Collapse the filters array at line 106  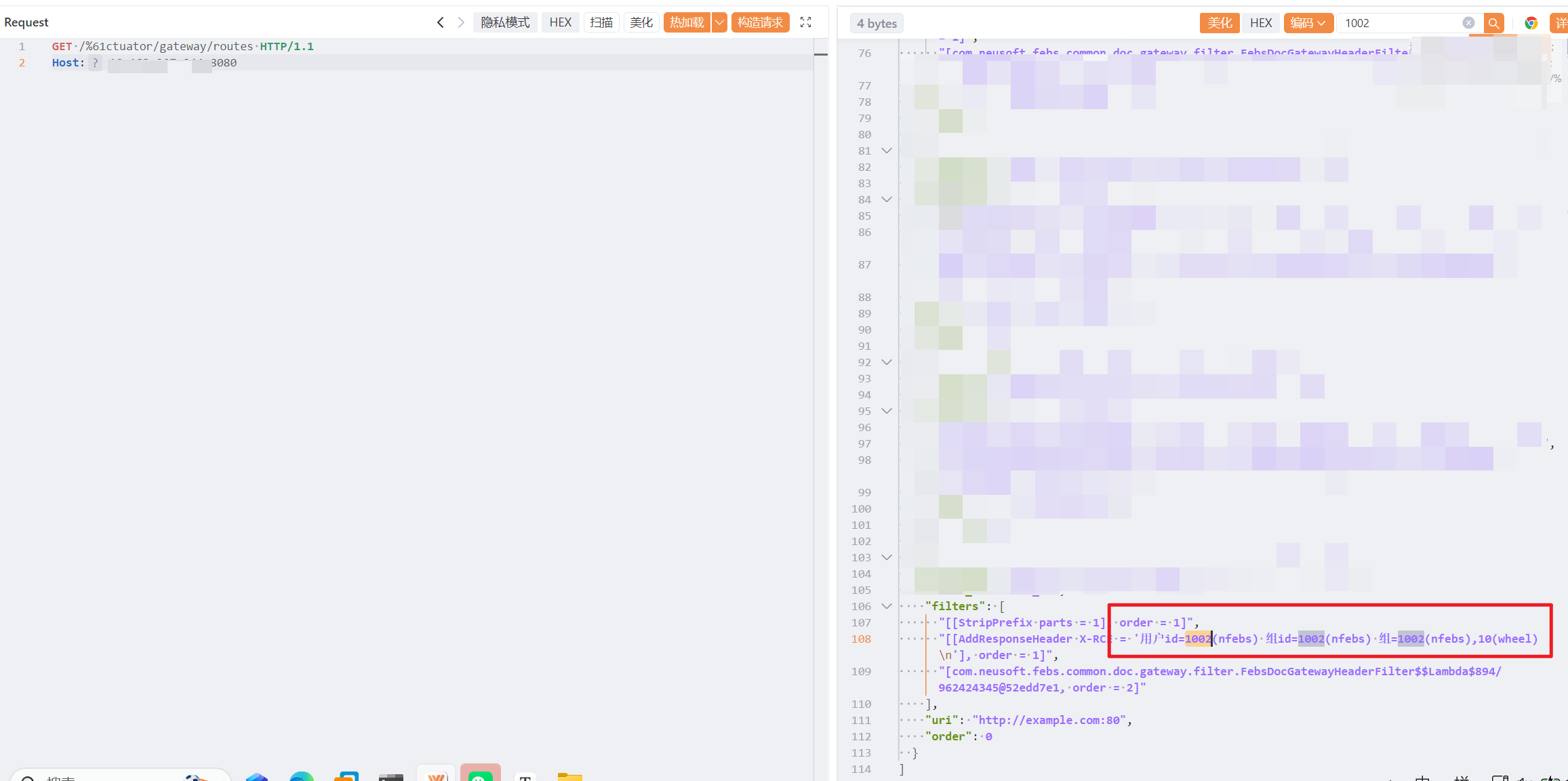(x=886, y=606)
